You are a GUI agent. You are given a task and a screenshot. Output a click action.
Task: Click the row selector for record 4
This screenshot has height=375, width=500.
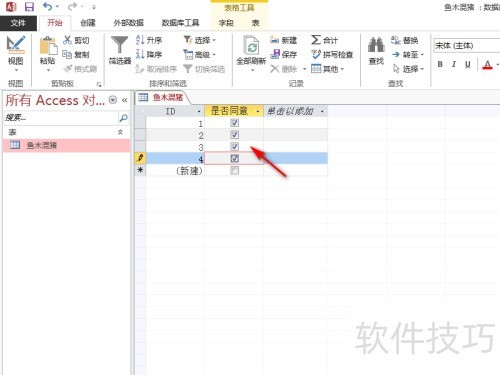140,158
